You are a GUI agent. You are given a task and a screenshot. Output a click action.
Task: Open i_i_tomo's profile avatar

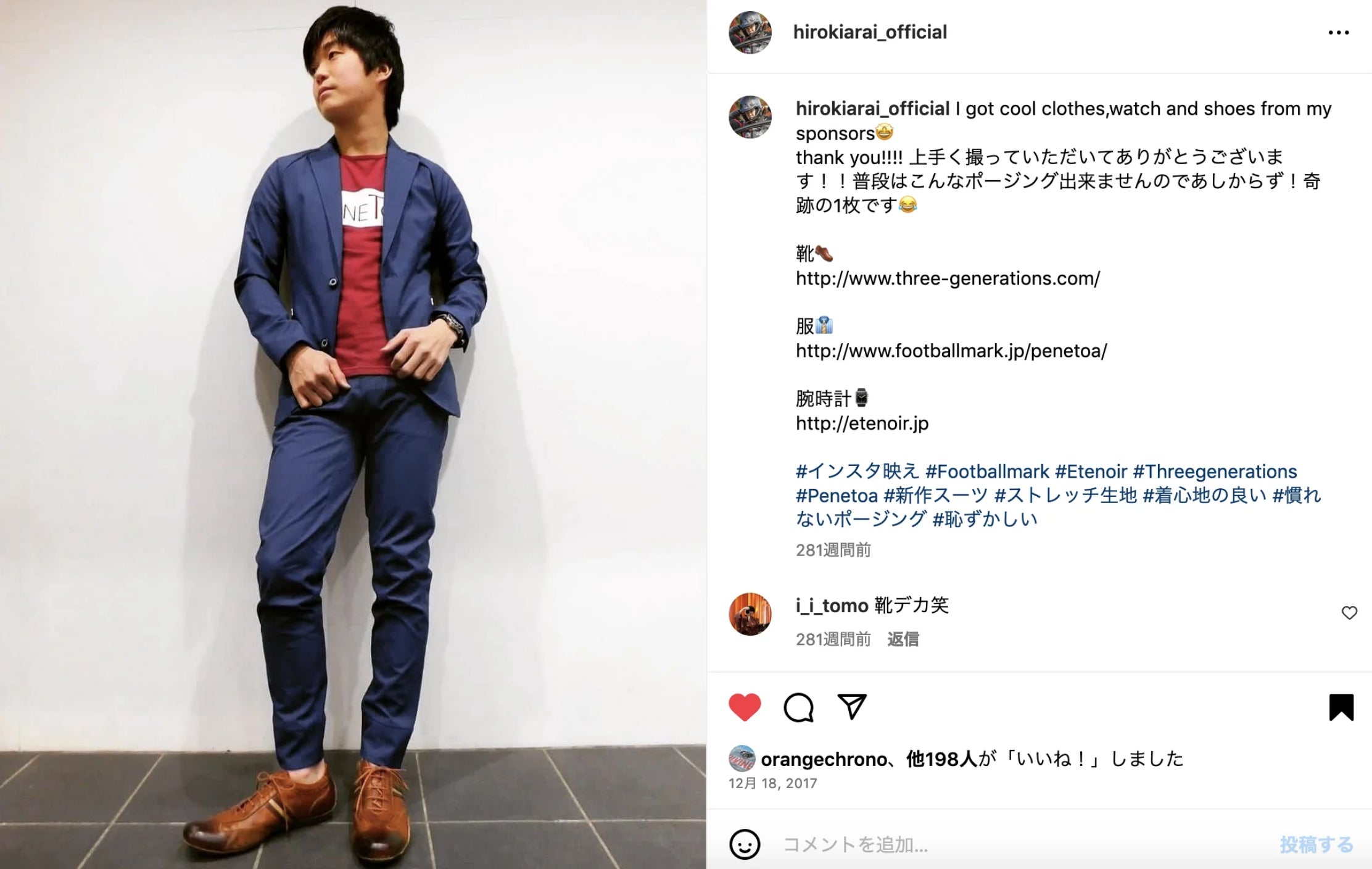click(x=750, y=614)
